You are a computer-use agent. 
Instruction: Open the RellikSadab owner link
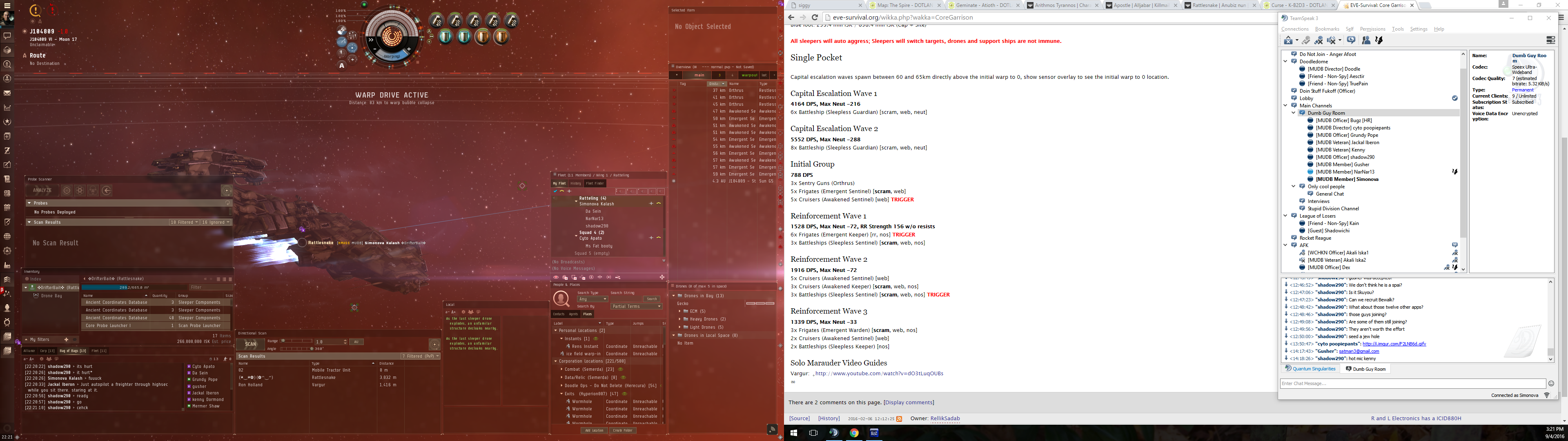(x=945, y=419)
